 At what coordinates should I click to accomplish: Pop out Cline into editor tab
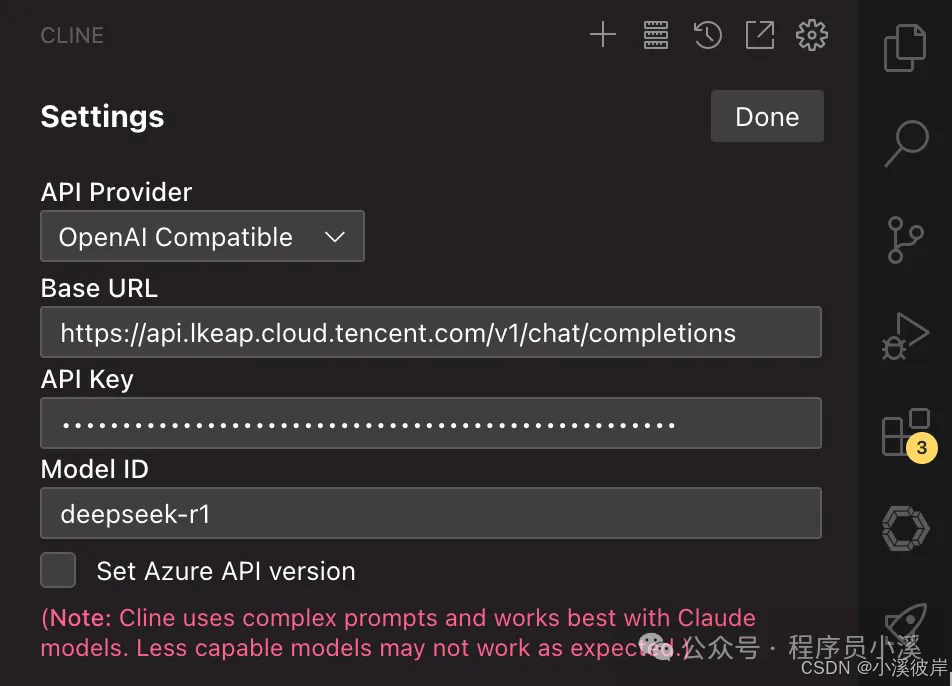coord(760,36)
